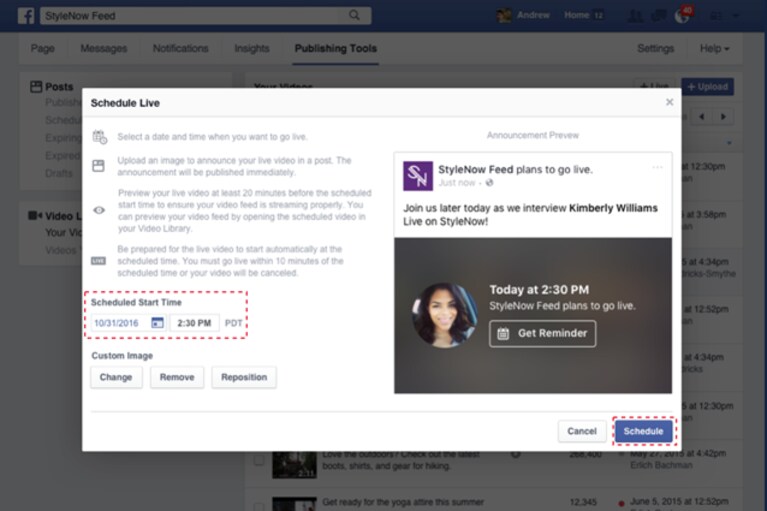Viewport: 767px width, 511px height.
Task: Click the Facebook logo icon
Action: 26,16
